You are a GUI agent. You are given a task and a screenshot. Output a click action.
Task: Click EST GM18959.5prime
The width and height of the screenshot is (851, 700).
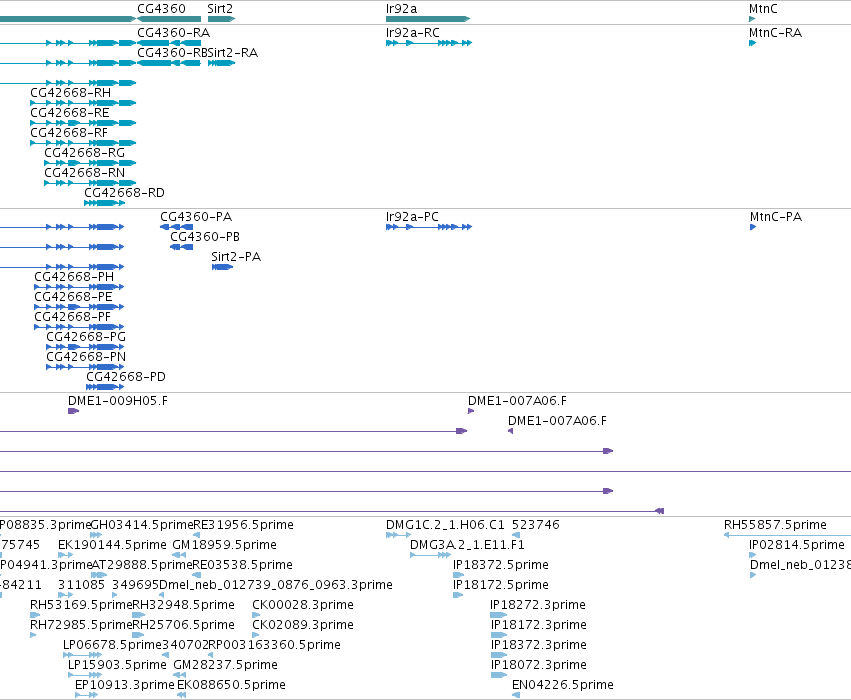tap(225, 545)
